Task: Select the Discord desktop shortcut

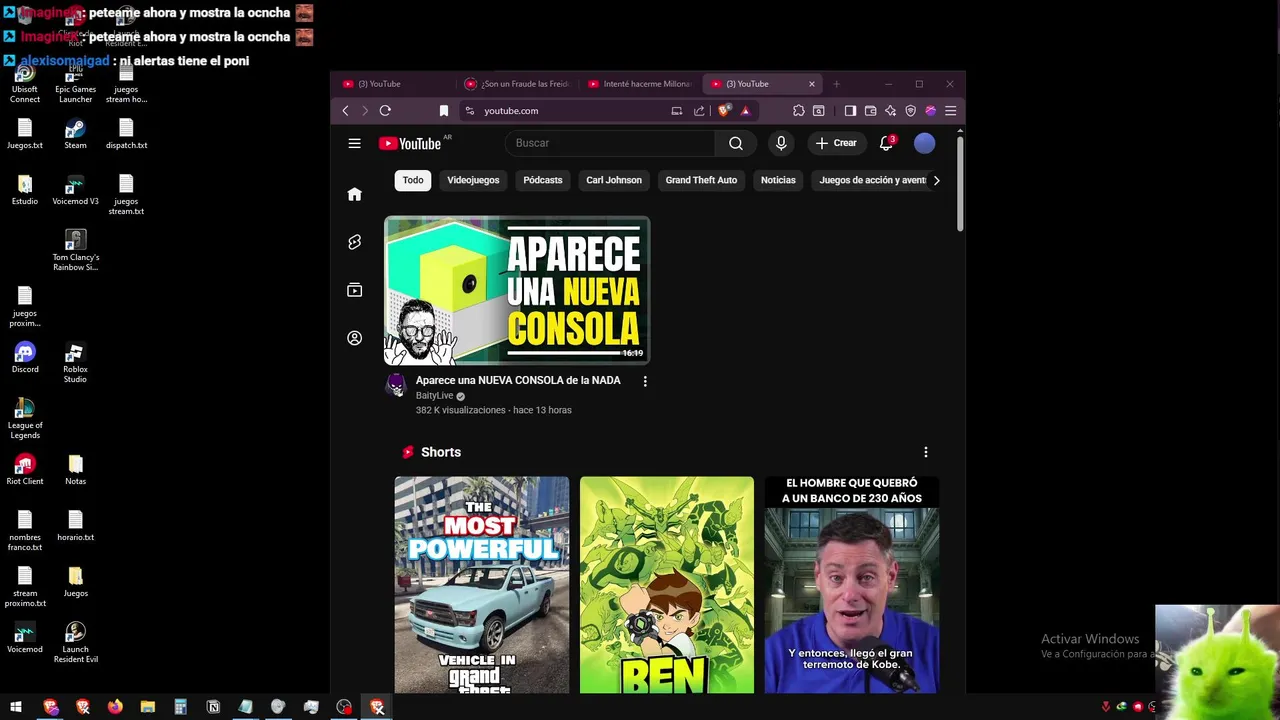Action: pos(25,358)
